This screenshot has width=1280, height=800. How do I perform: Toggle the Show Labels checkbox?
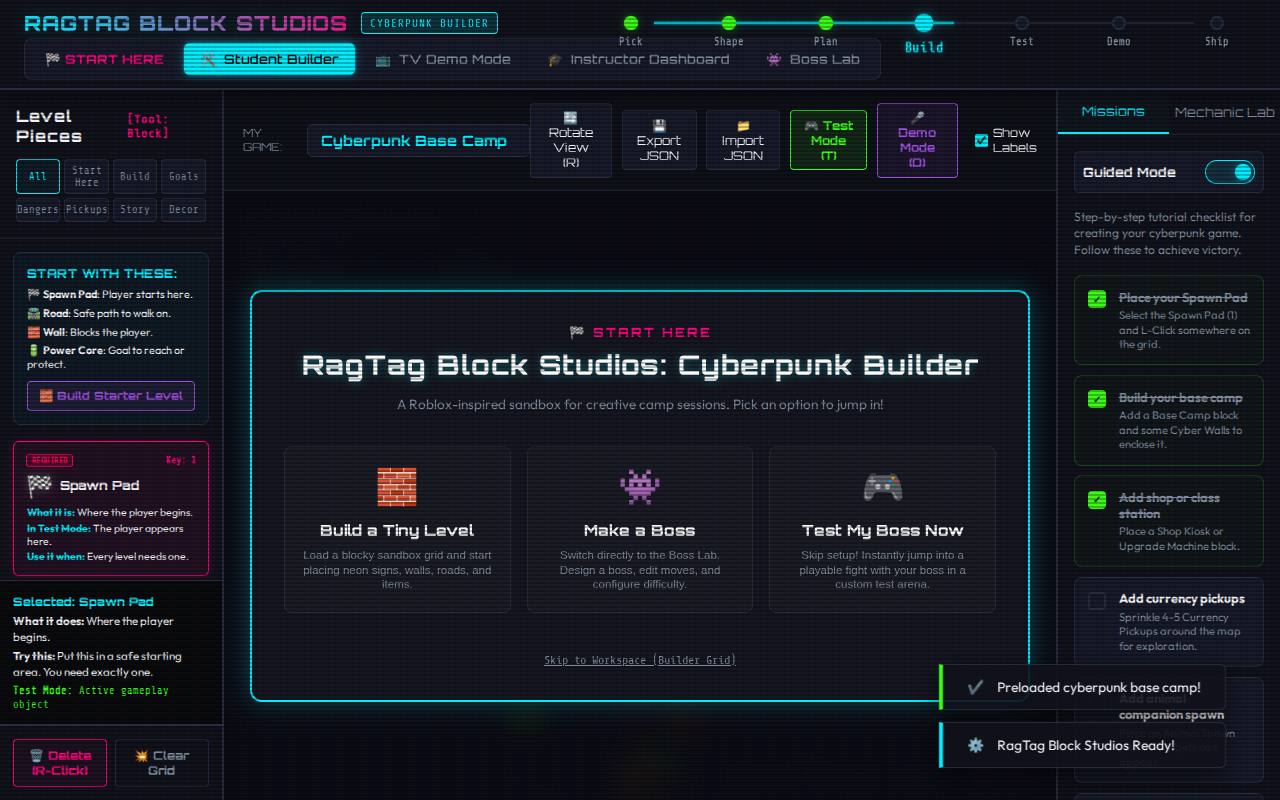[982, 140]
